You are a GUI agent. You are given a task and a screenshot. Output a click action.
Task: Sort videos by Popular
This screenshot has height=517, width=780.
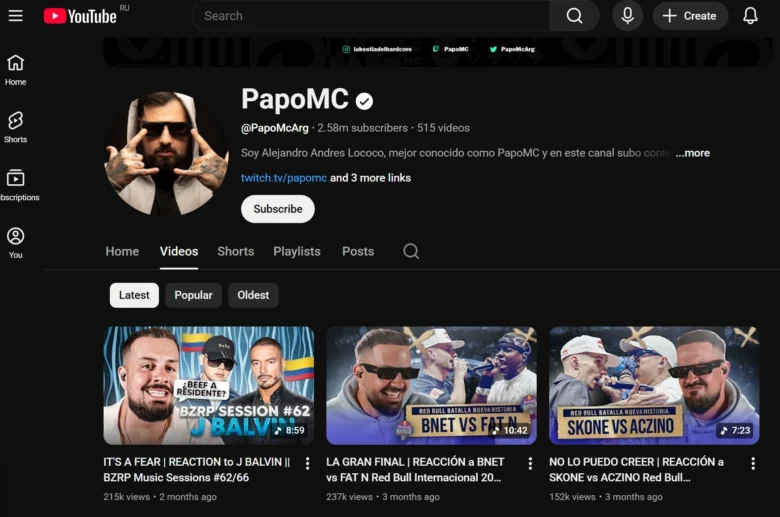click(194, 296)
